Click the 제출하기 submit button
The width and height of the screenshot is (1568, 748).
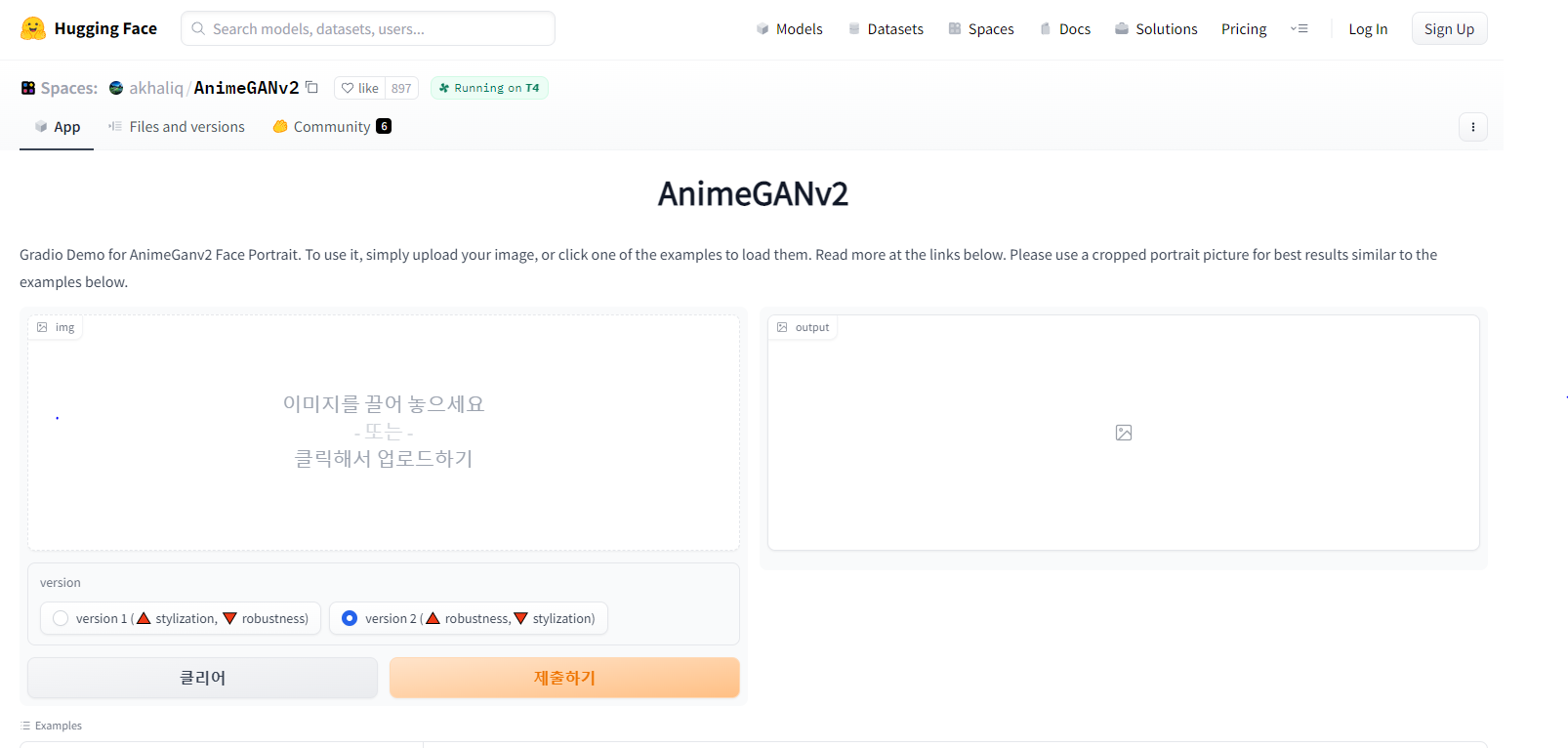coord(564,678)
